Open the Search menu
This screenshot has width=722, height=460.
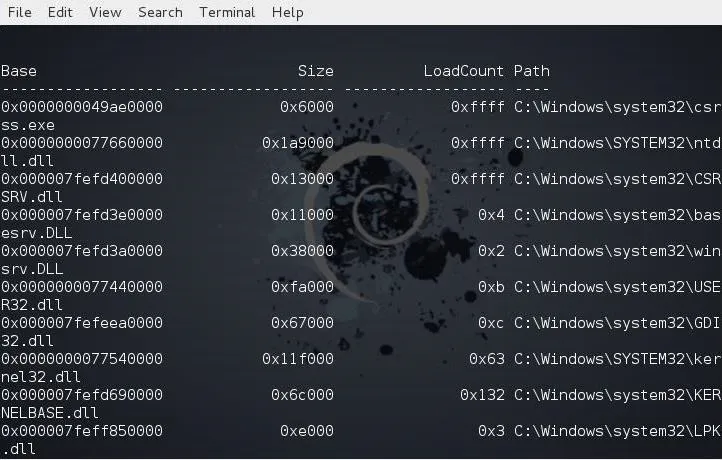click(x=160, y=12)
